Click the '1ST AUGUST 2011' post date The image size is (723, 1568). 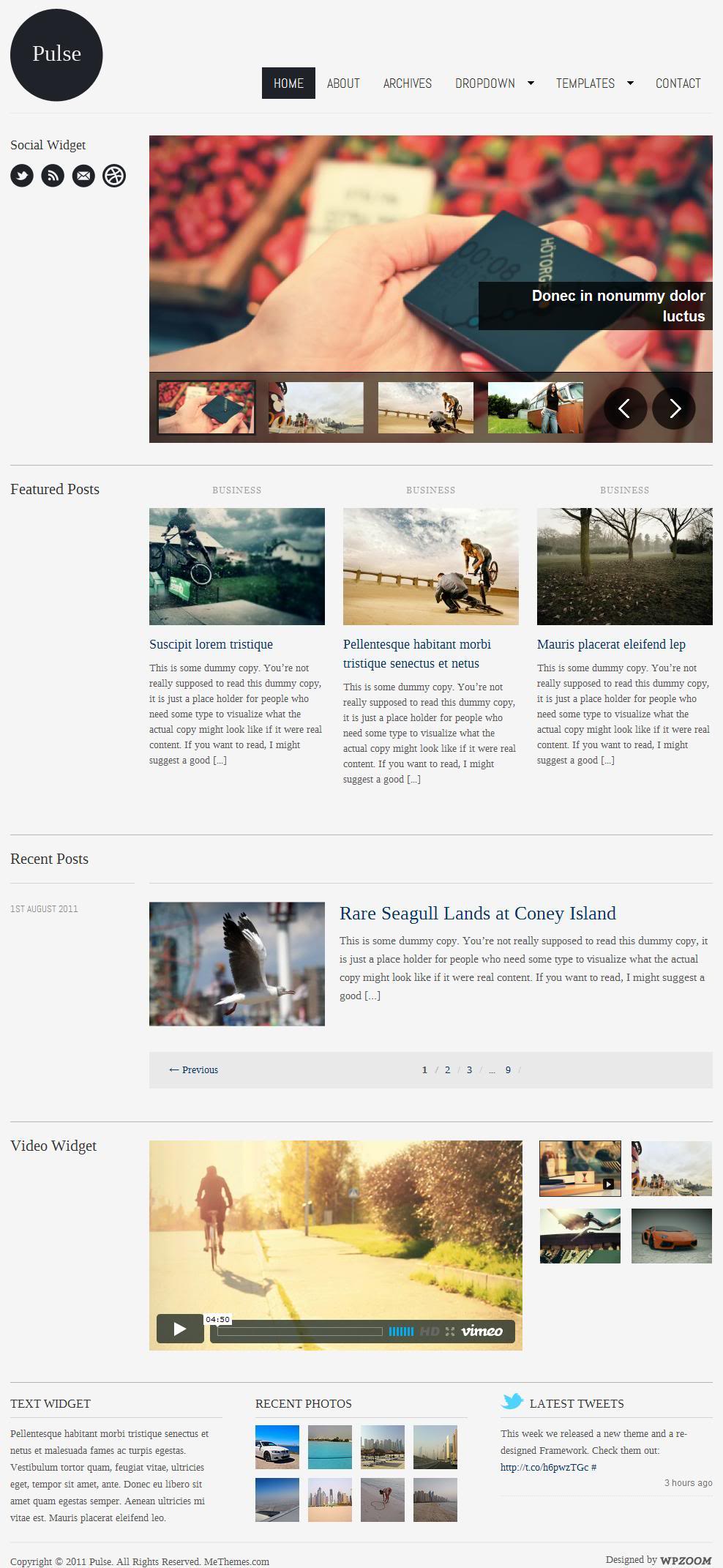(x=44, y=908)
